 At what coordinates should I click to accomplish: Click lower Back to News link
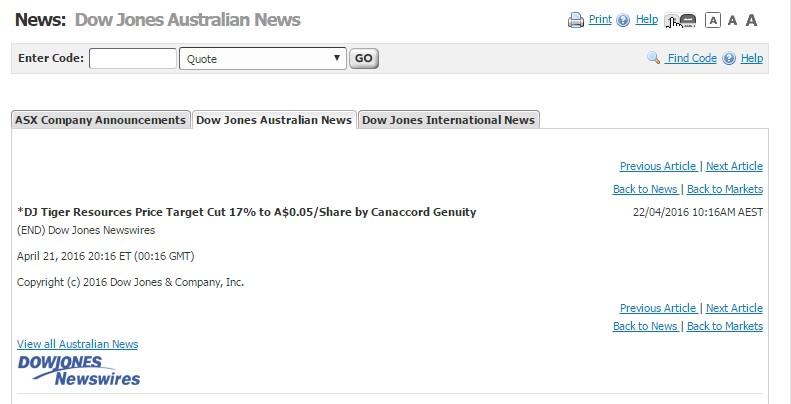(645, 326)
